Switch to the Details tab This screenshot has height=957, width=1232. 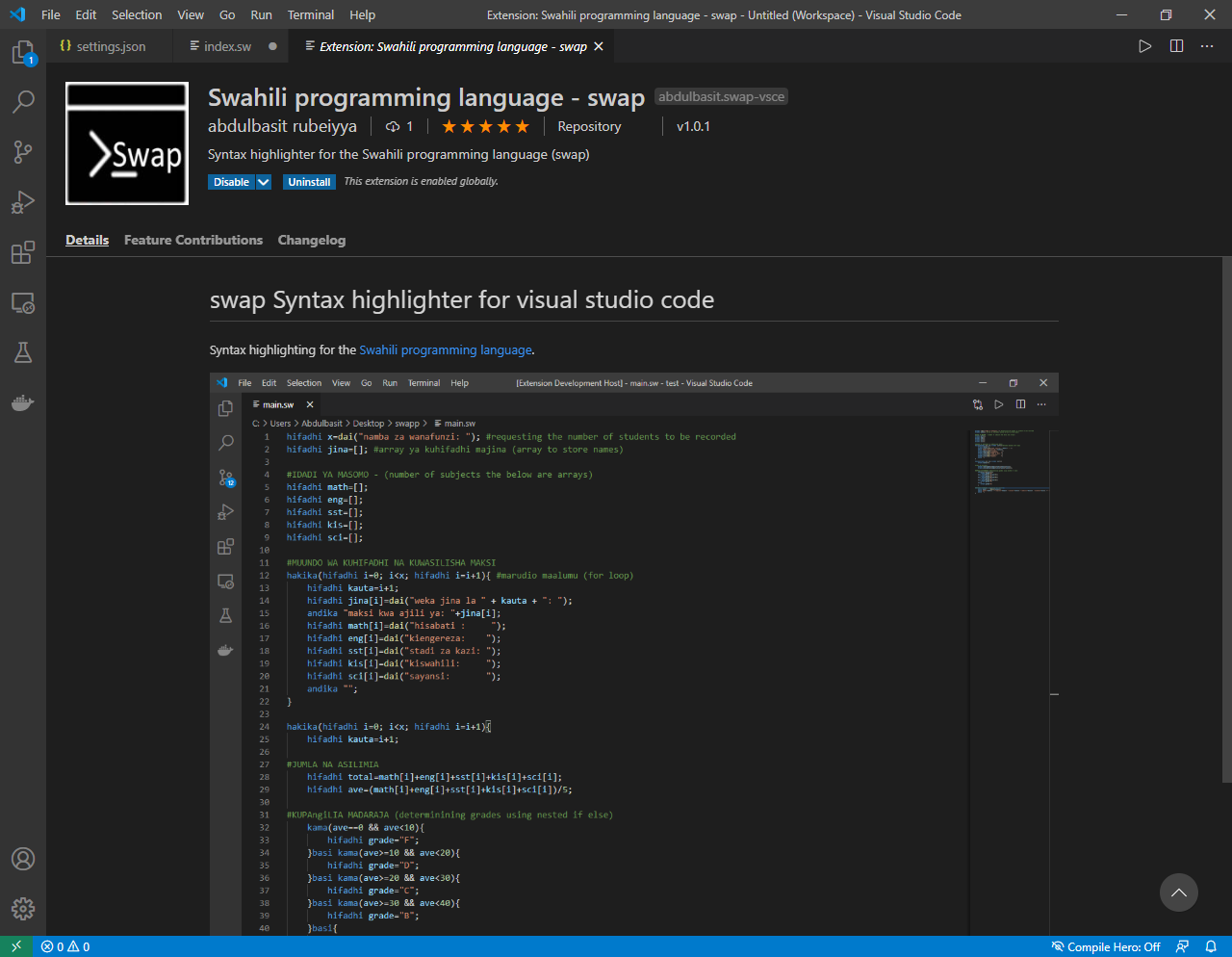click(x=87, y=240)
